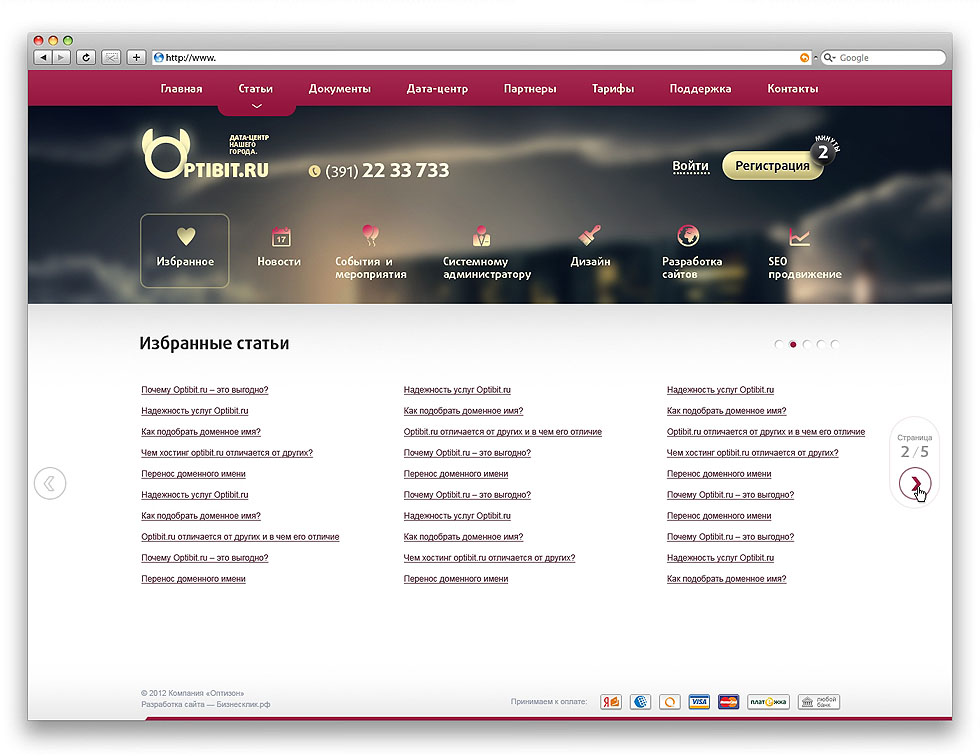This screenshot has width=980, height=756.
Task: Click the Регистрация button
Action: point(772,166)
